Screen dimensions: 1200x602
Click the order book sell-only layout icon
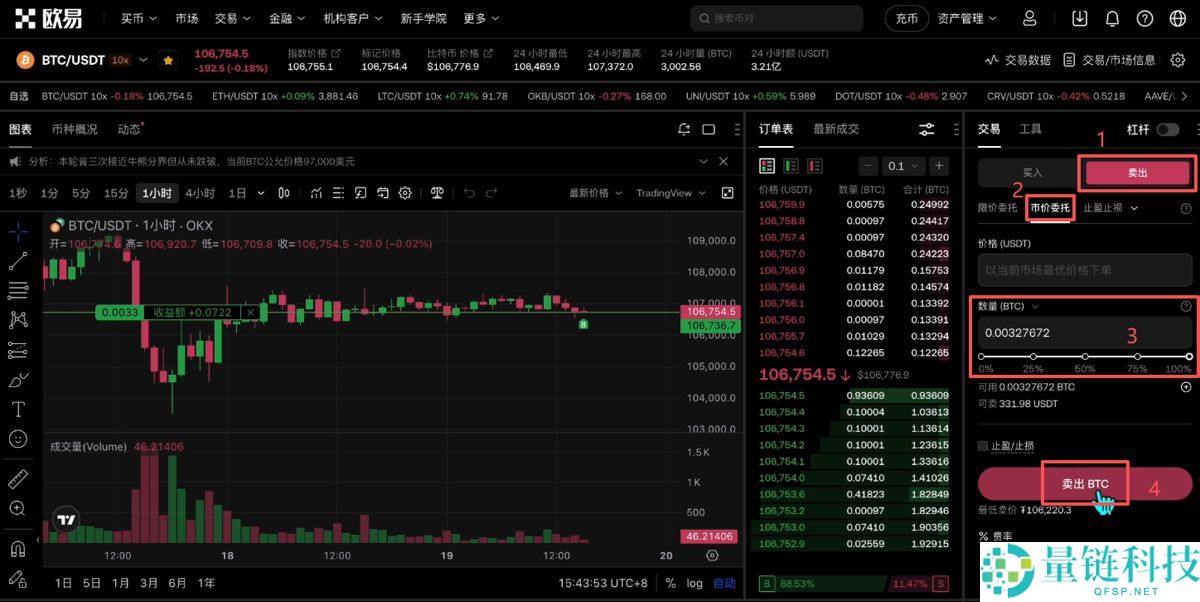[815, 165]
